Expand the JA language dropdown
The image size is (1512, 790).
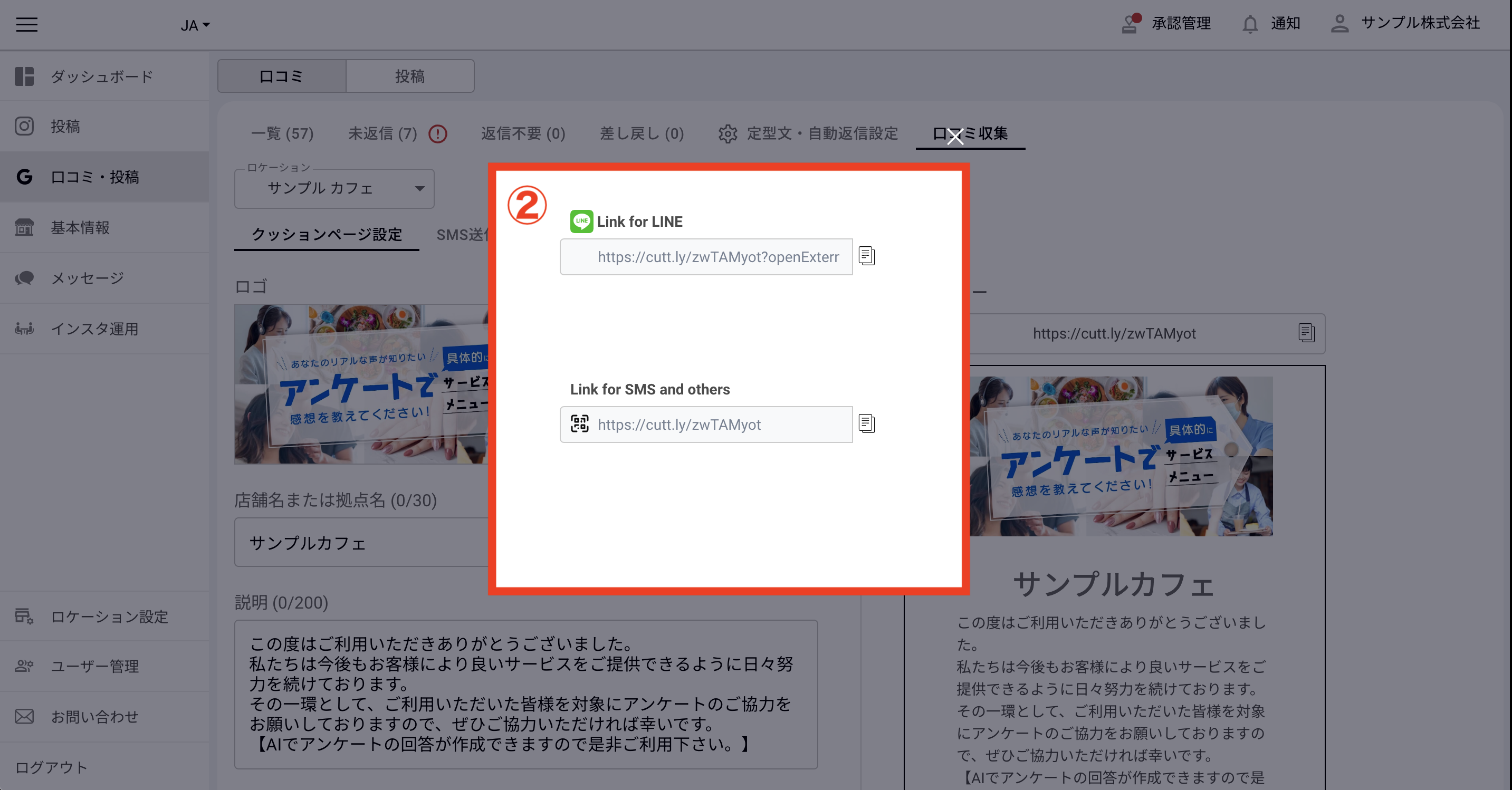pos(194,25)
